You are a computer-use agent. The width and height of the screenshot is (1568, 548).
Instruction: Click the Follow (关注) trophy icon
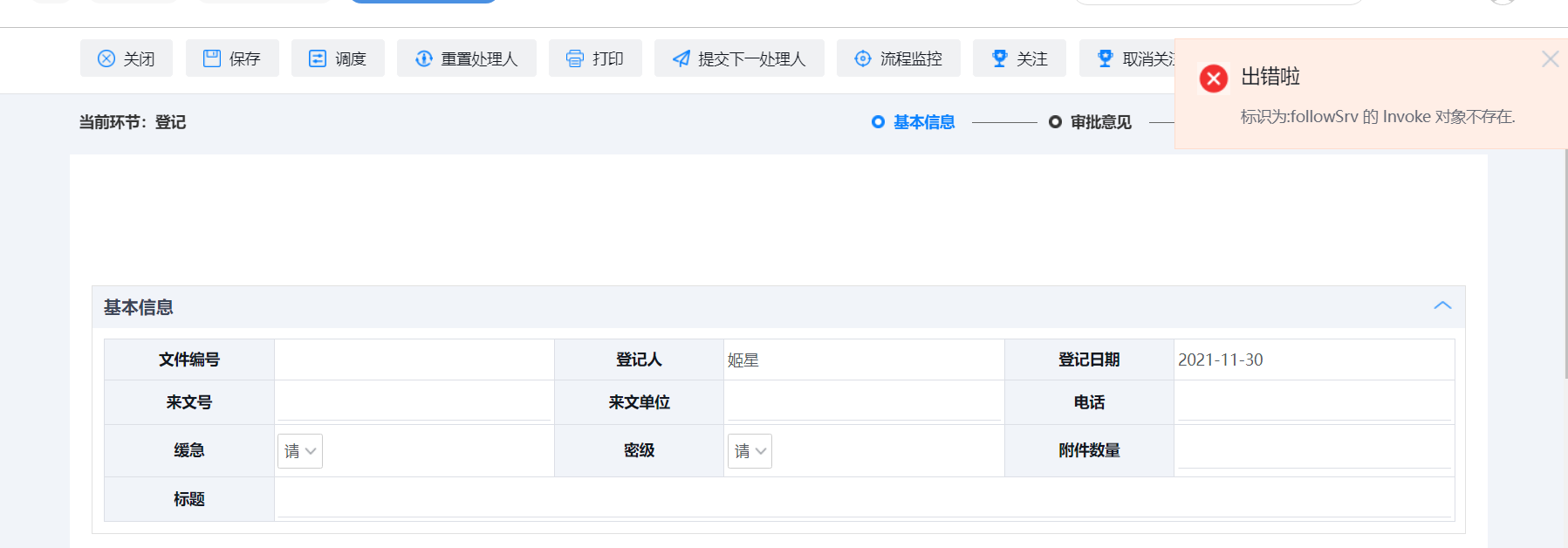click(1000, 58)
